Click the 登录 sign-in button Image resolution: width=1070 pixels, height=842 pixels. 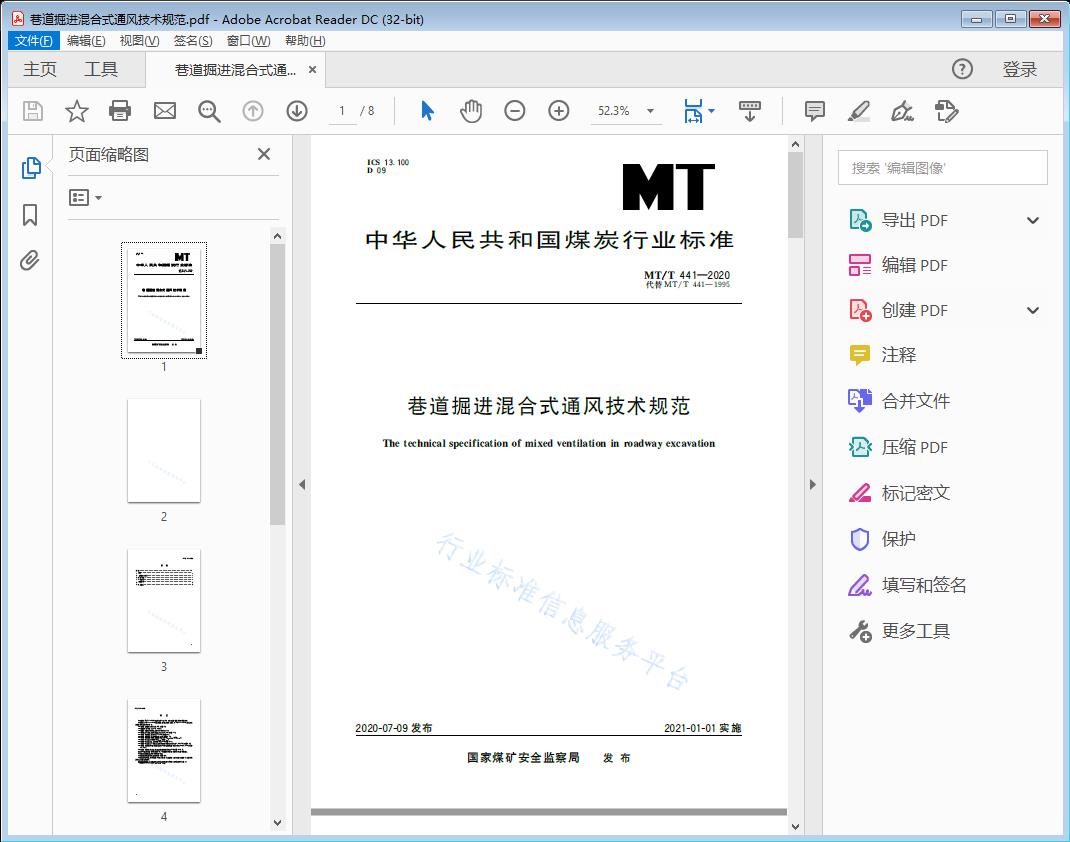[x=1019, y=69]
